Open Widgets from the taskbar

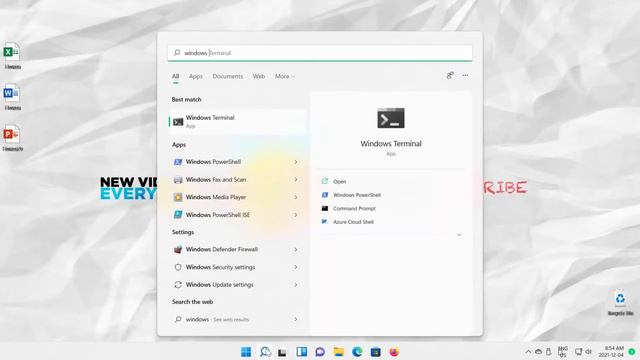click(302, 352)
